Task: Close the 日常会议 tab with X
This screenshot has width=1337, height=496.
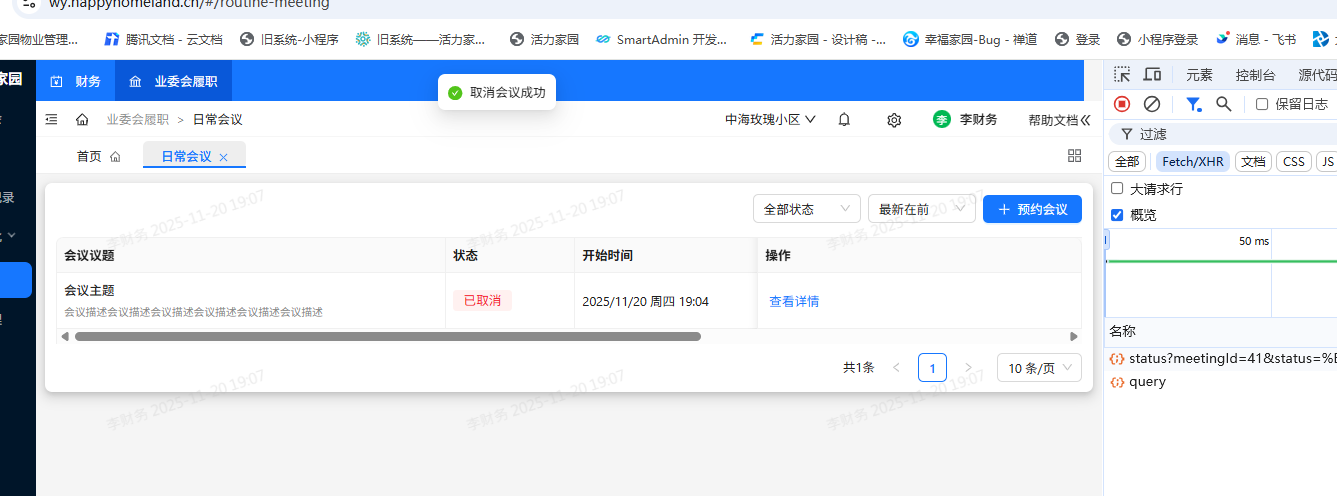Action: click(224, 157)
